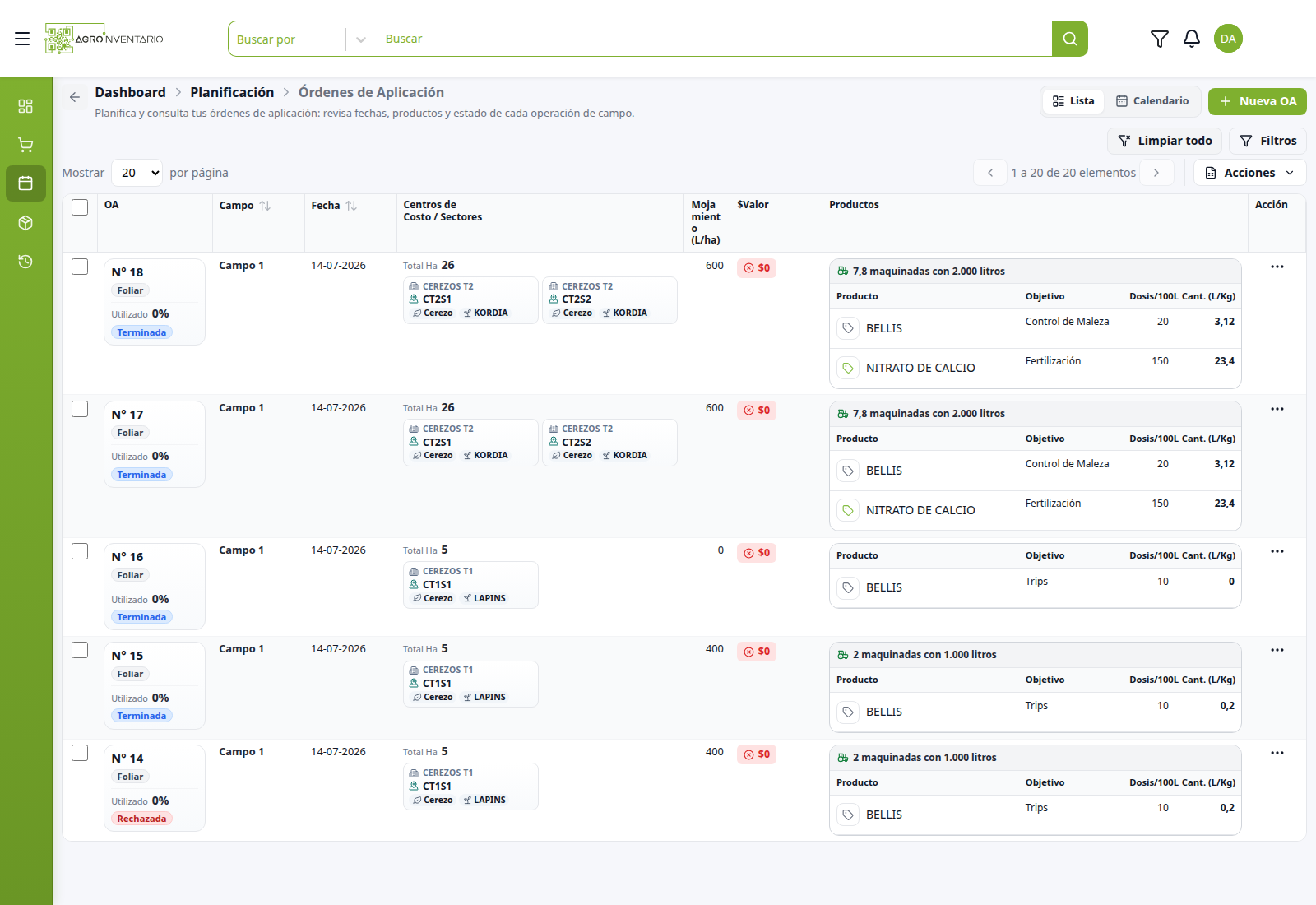The width and height of the screenshot is (1316, 905).
Task: Open the hamburger navigation menu
Action: tap(22, 39)
